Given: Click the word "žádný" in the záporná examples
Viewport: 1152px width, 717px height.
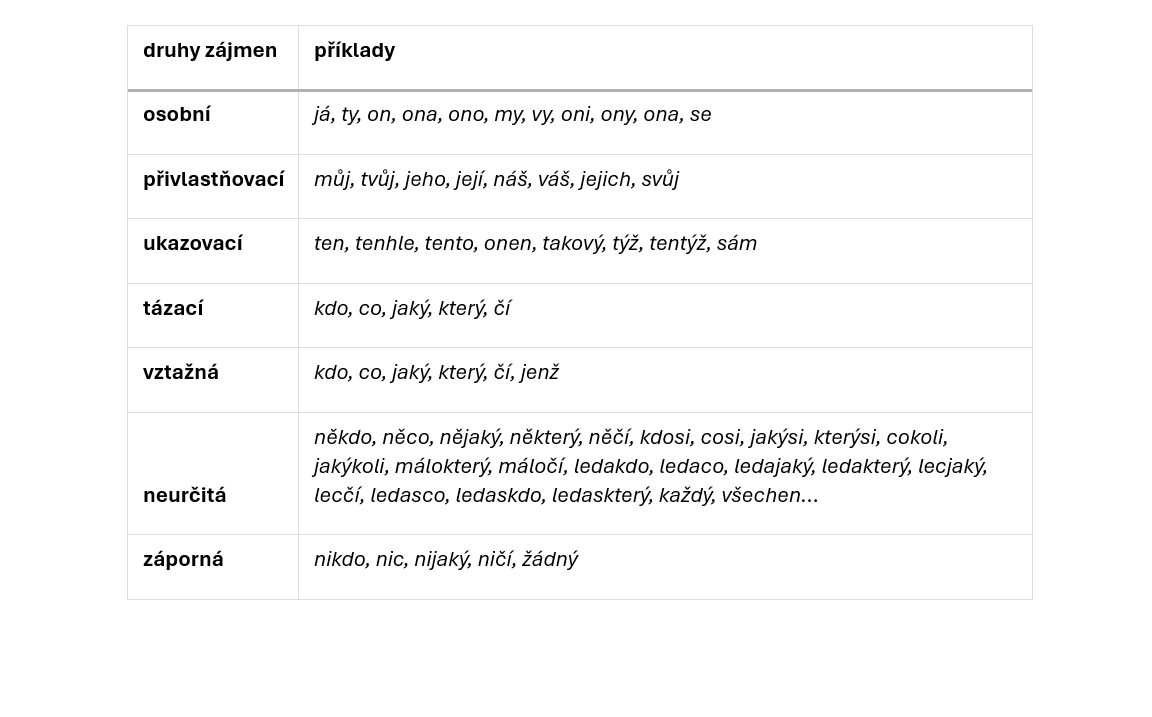Looking at the screenshot, I should coord(549,559).
